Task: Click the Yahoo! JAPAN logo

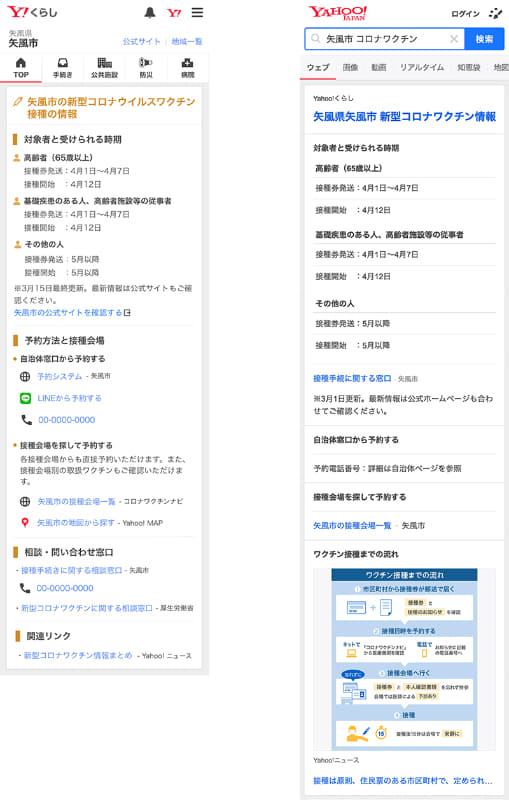Action: pyautogui.click(x=338, y=13)
